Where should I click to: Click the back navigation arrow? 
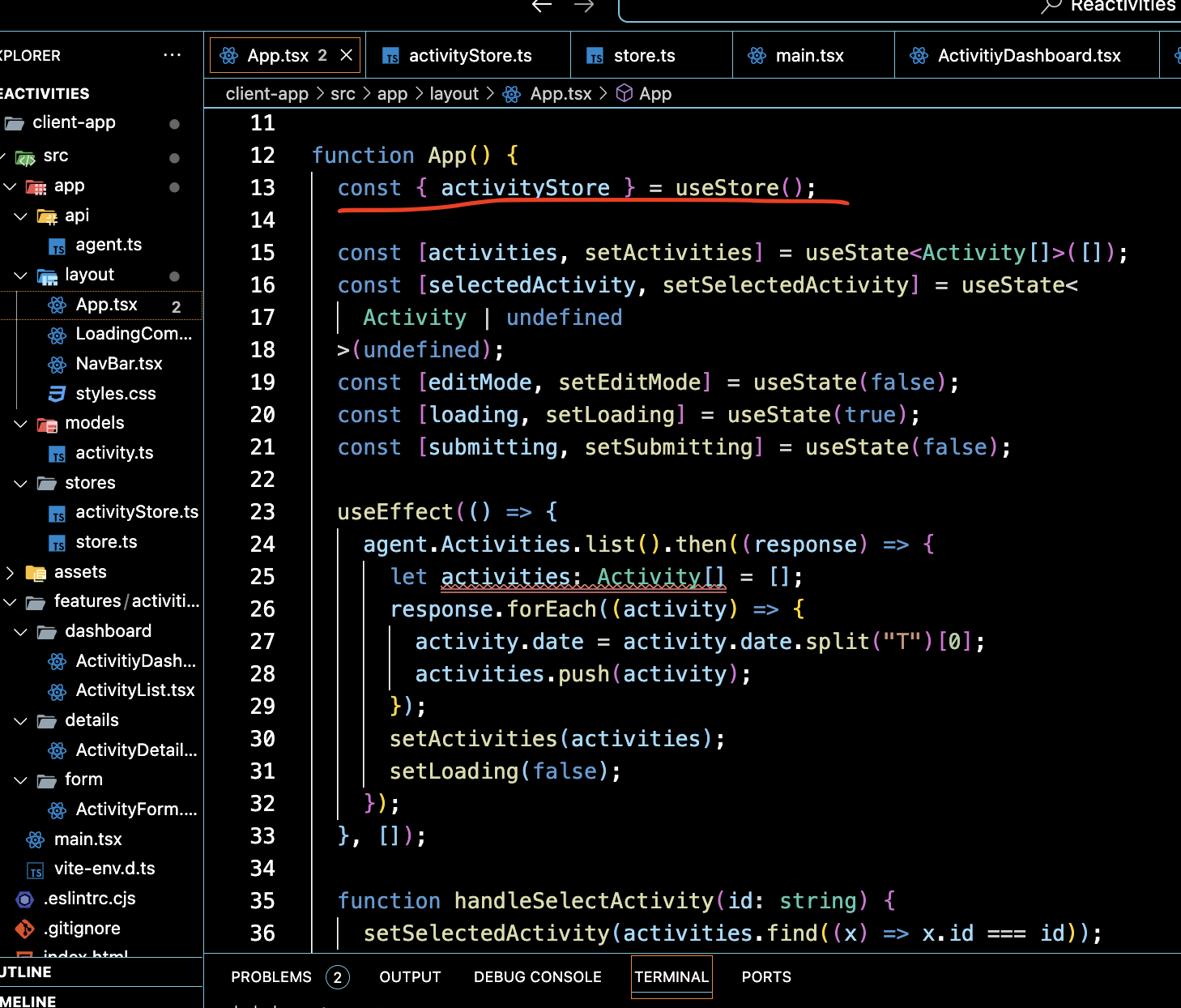(x=542, y=6)
